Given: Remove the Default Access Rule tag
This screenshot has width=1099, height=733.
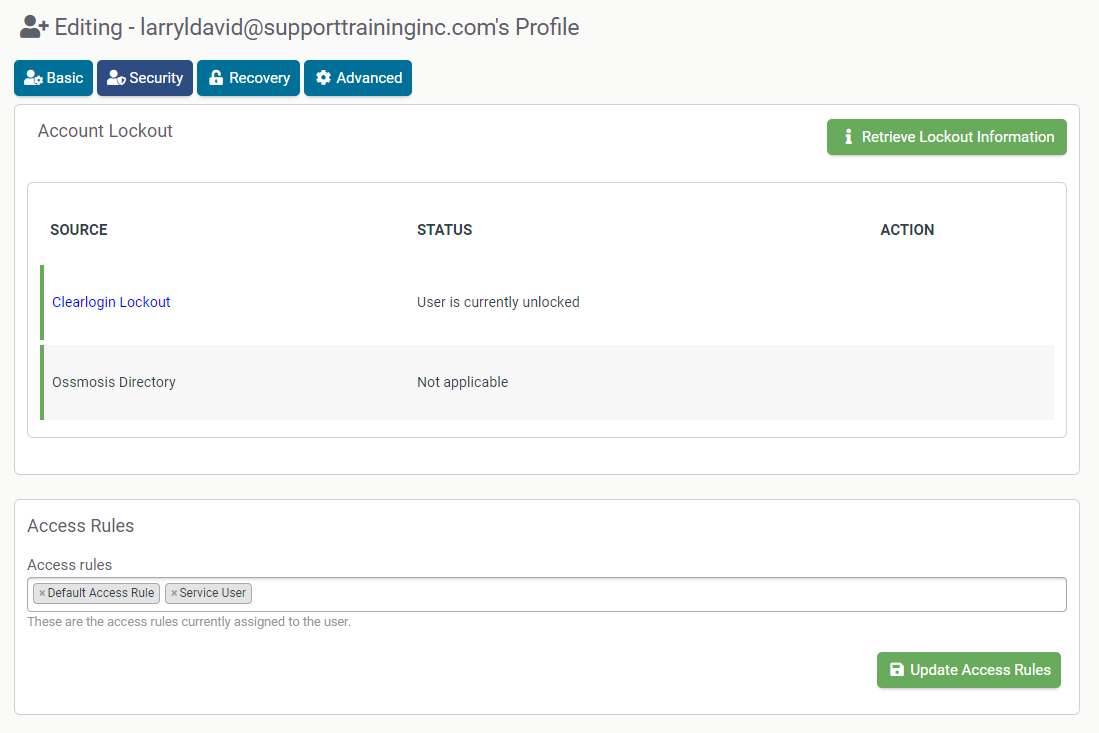Looking at the screenshot, I should (x=42, y=594).
